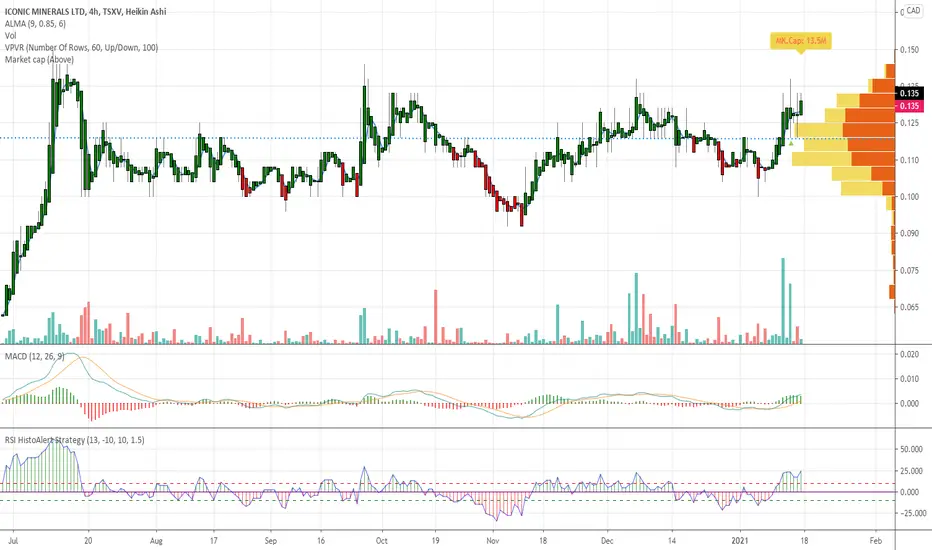This screenshot has width=932, height=550.
Task: Click the Nov date on time axis
Action: coord(493,540)
